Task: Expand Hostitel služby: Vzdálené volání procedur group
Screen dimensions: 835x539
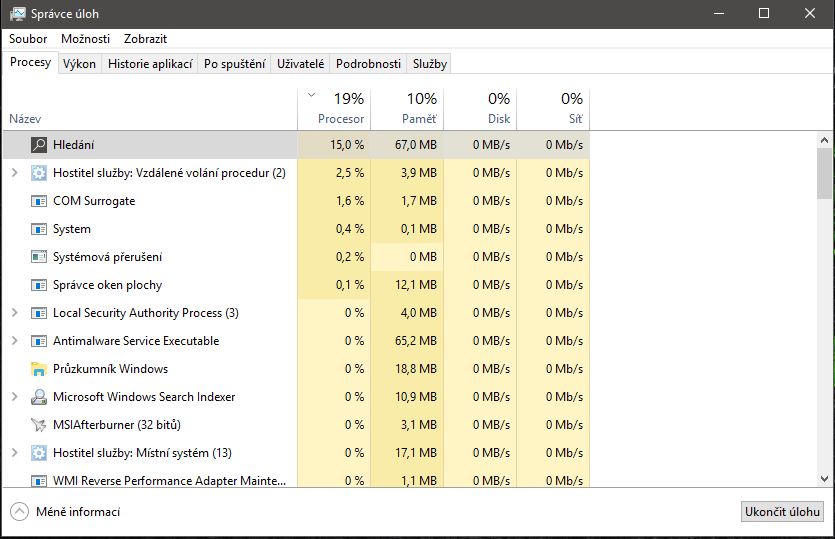Action: coord(14,173)
